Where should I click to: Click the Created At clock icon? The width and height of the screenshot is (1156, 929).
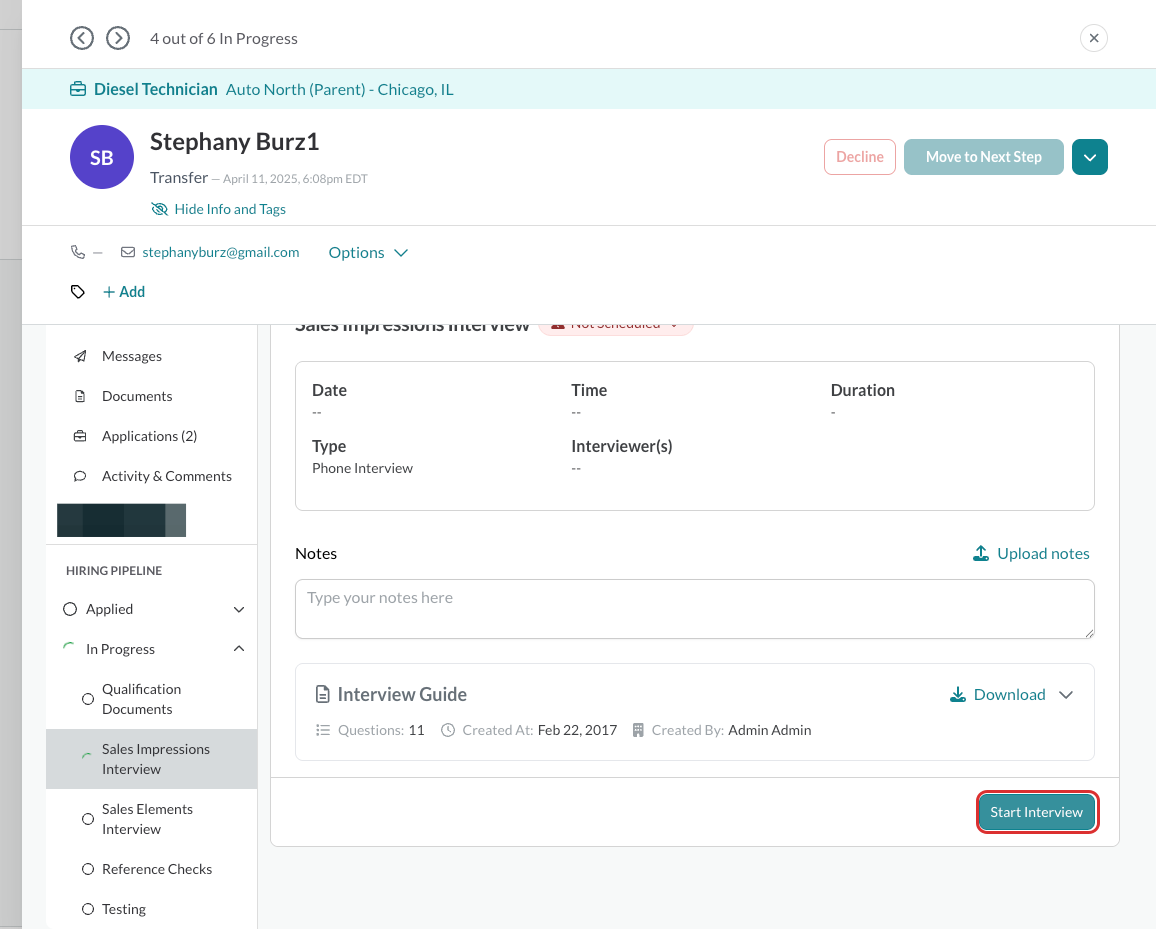[448, 730]
